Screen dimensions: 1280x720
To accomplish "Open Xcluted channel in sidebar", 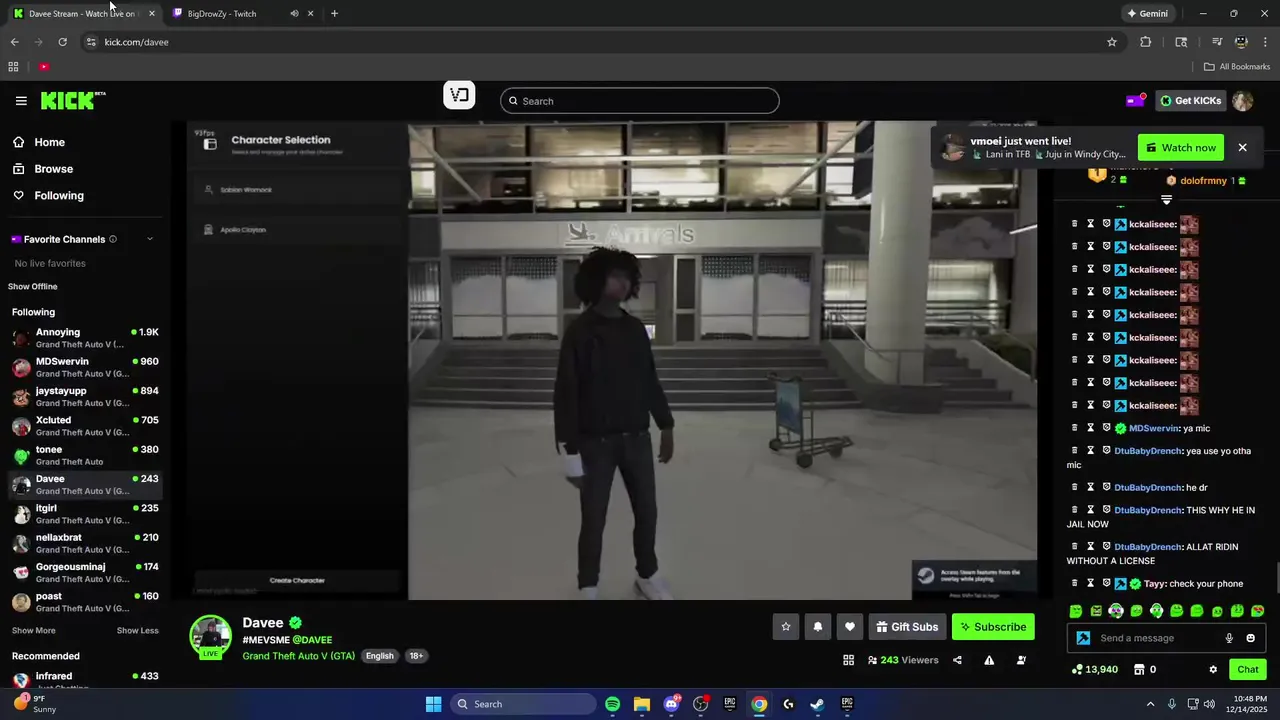I will (85, 426).
